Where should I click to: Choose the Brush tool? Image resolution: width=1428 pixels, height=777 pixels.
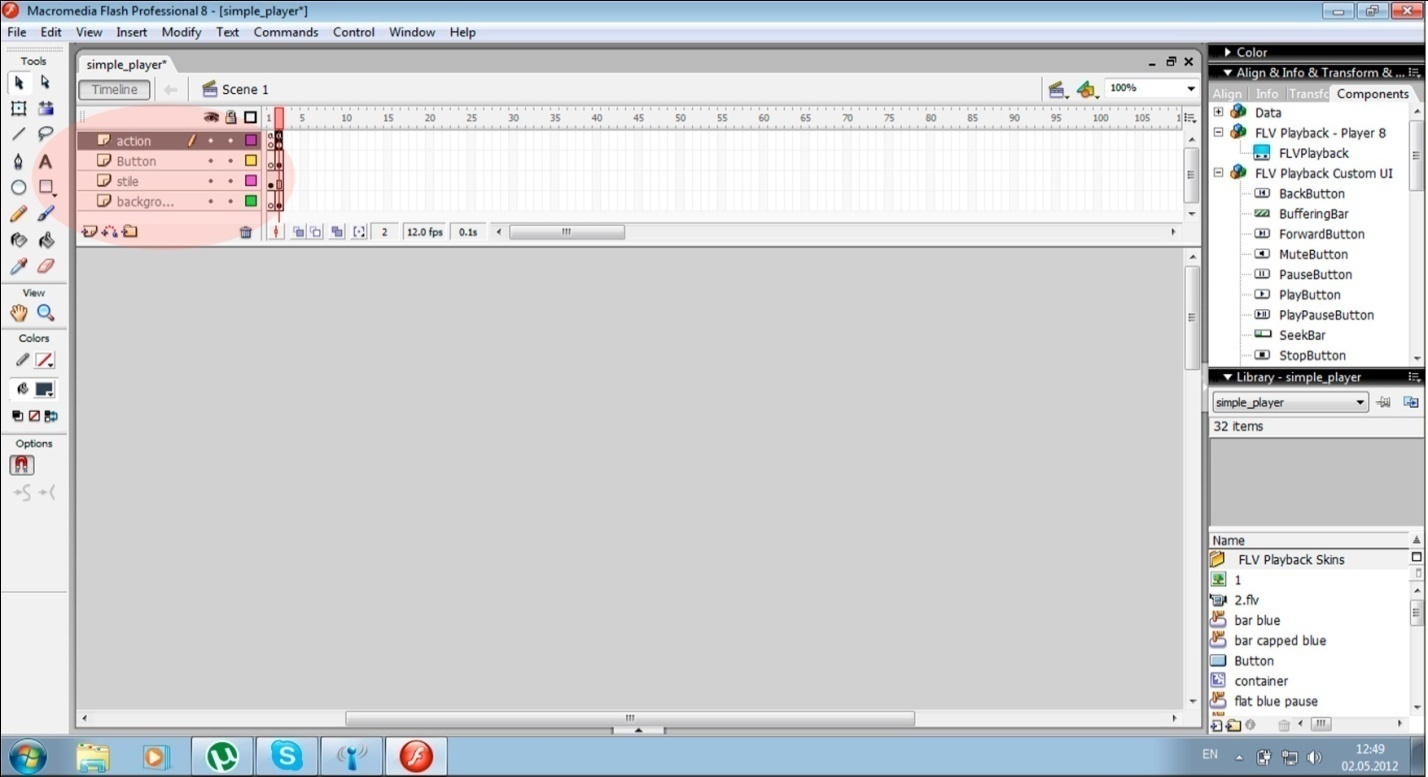[x=45, y=214]
